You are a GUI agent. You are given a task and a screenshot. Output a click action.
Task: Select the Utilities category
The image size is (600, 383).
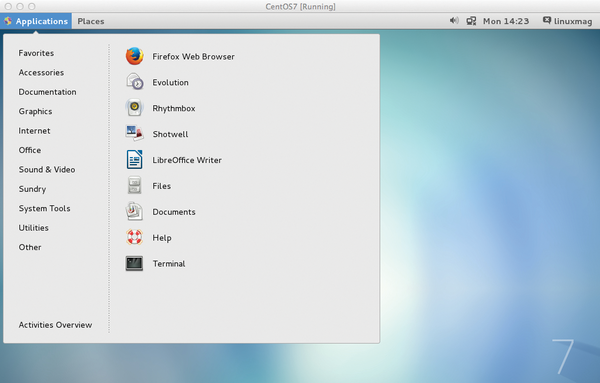pos(34,228)
